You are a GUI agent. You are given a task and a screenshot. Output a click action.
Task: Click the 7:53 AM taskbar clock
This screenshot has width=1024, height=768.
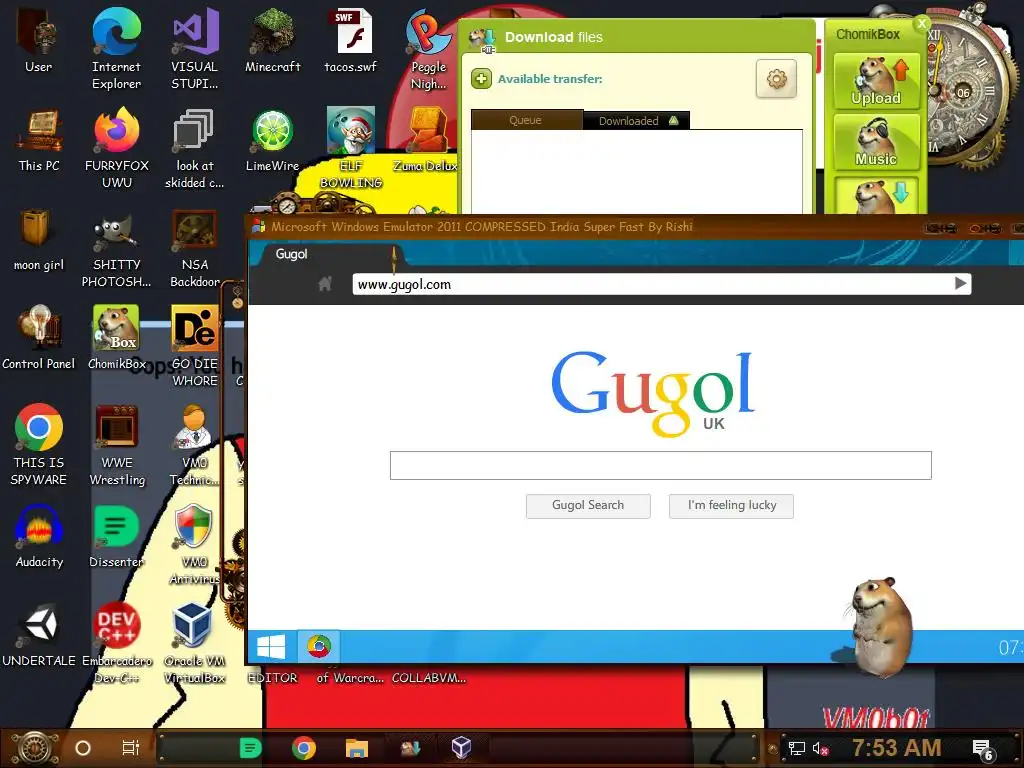[x=897, y=748]
